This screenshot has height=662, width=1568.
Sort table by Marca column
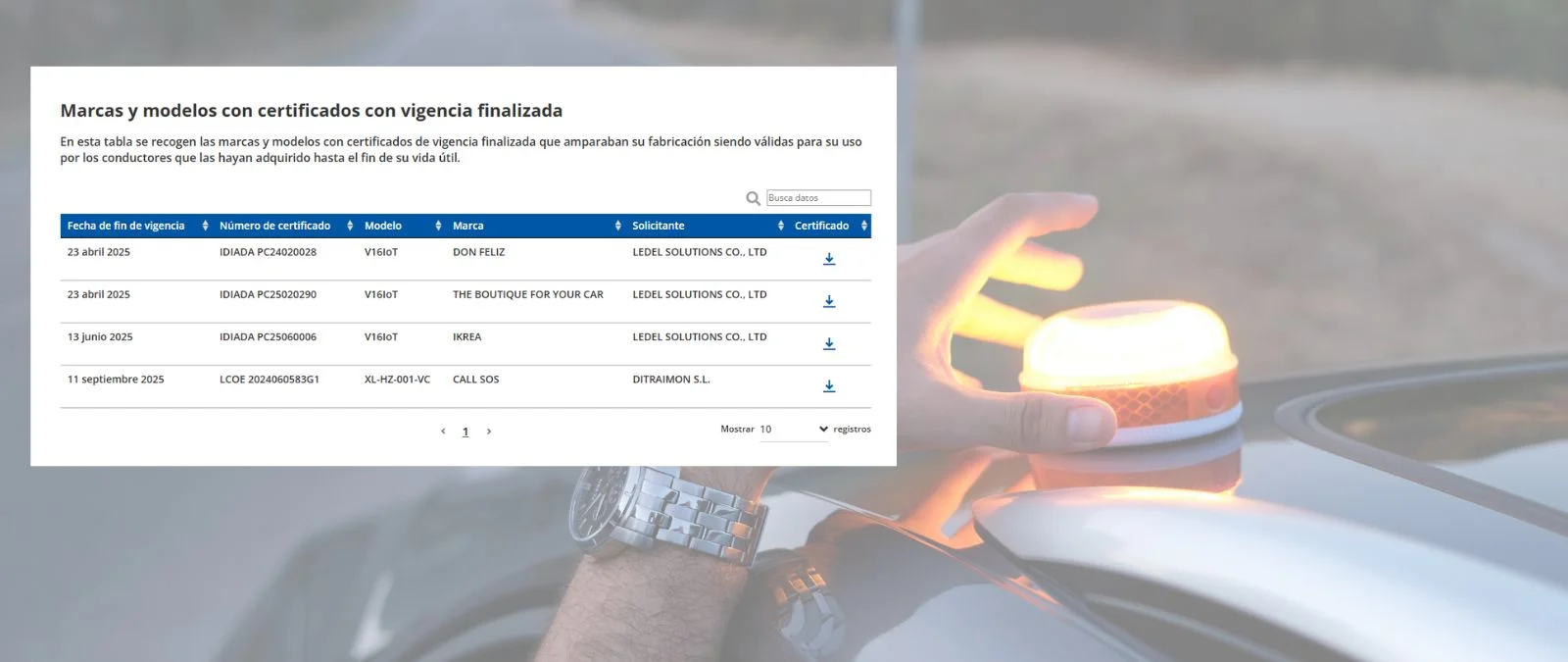[x=536, y=226]
